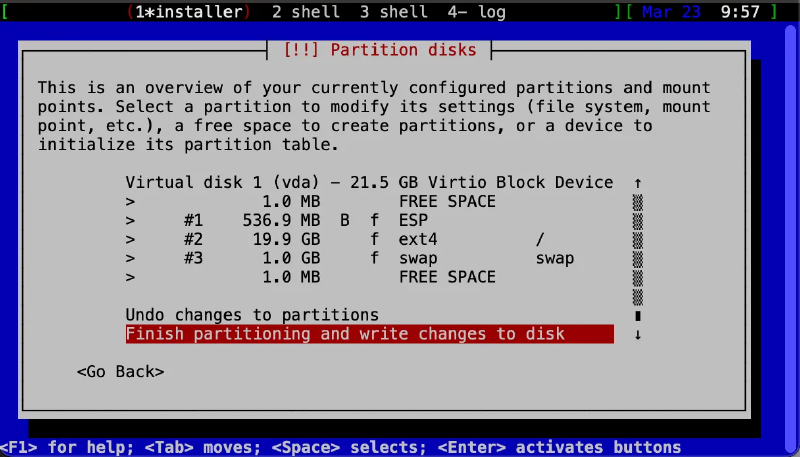800x457 pixels.
Task: Toggle the bootable "B" flag on ESP partition
Action: 345,221
